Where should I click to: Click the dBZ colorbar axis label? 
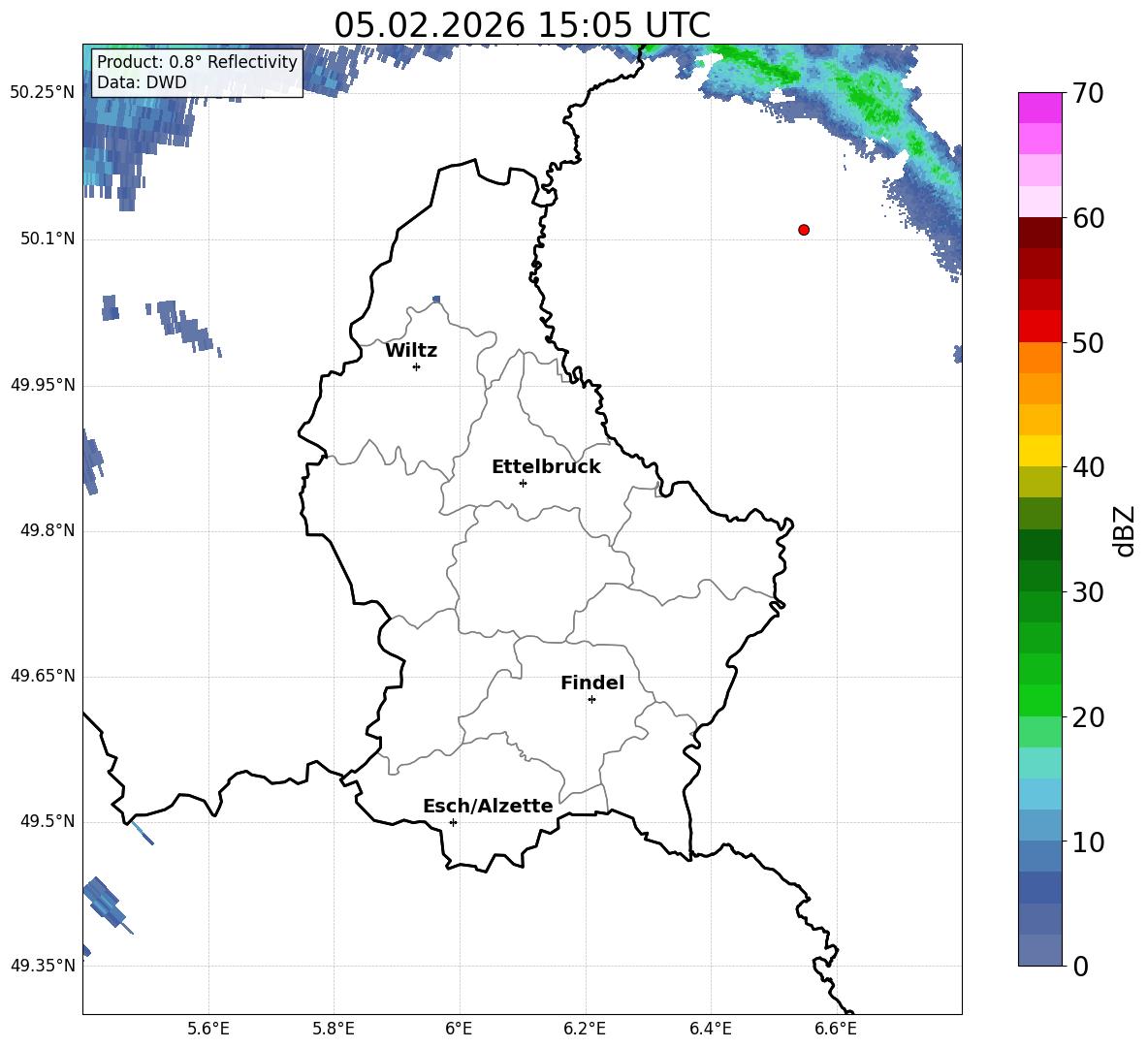click(1125, 530)
